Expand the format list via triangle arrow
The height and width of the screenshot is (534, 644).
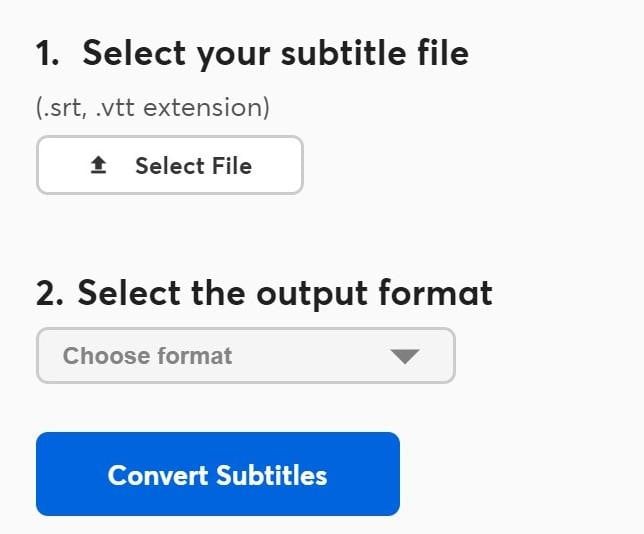pos(404,356)
